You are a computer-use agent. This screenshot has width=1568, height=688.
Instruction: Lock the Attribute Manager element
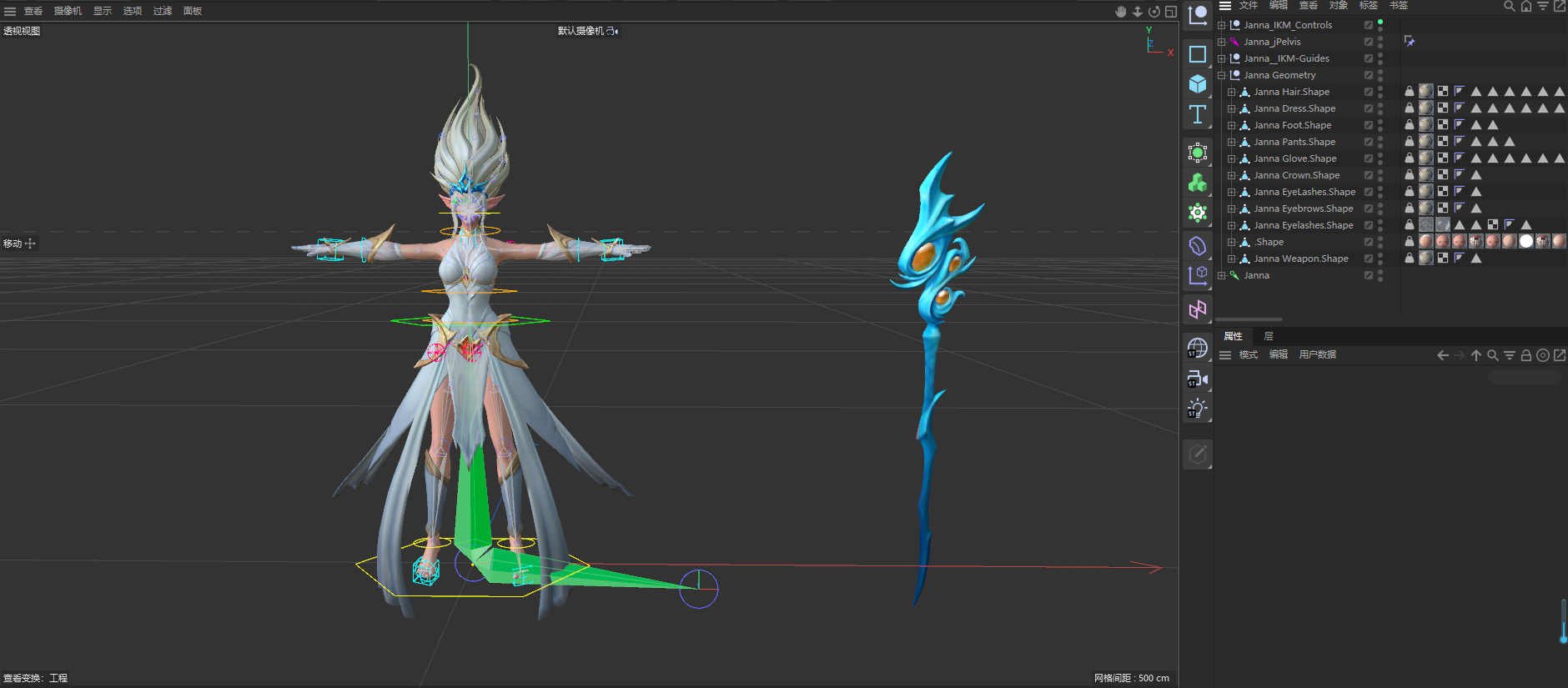pos(1526,355)
